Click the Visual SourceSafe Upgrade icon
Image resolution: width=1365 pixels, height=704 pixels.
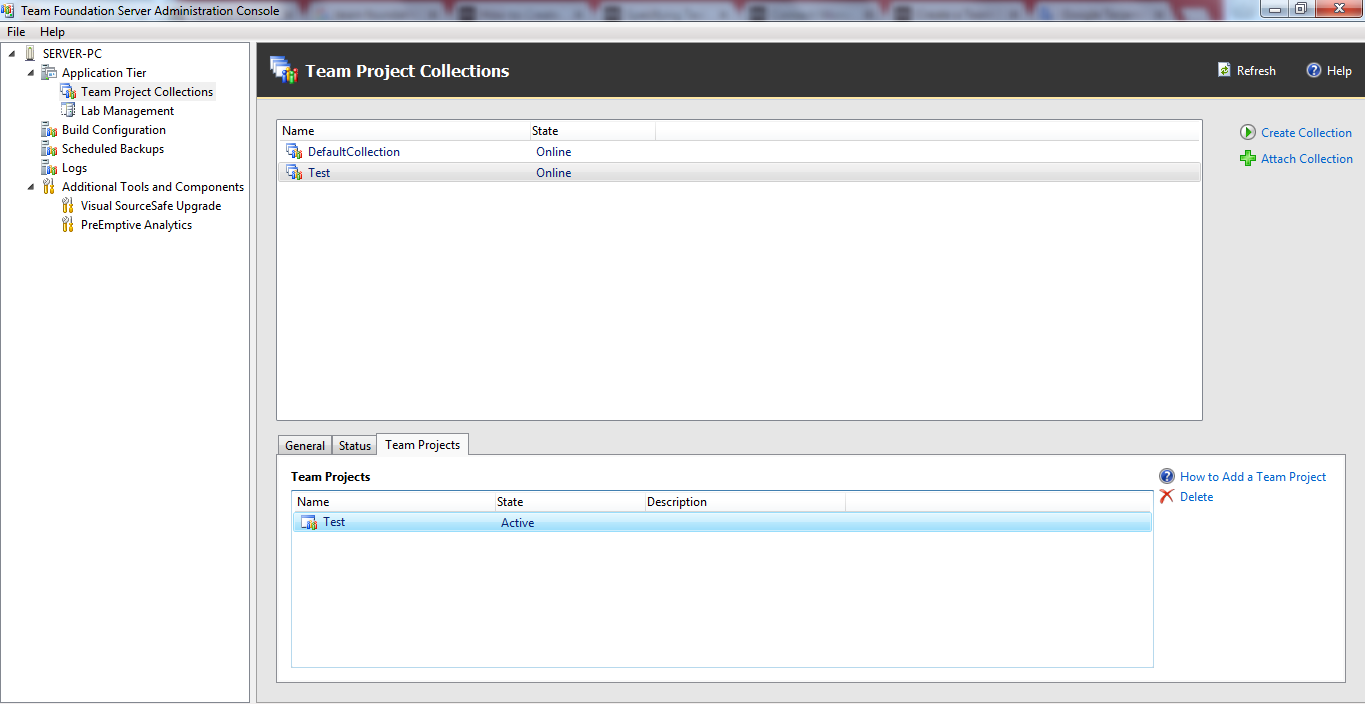pos(68,205)
